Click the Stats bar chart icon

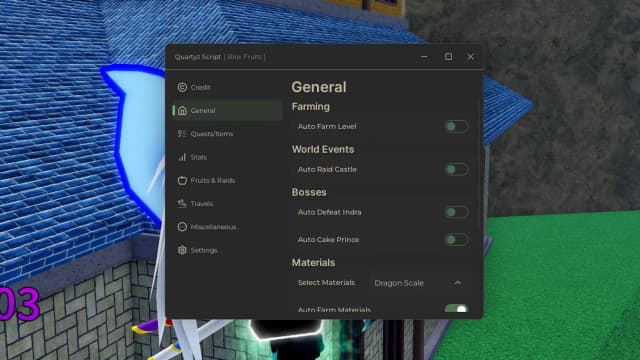coord(182,157)
